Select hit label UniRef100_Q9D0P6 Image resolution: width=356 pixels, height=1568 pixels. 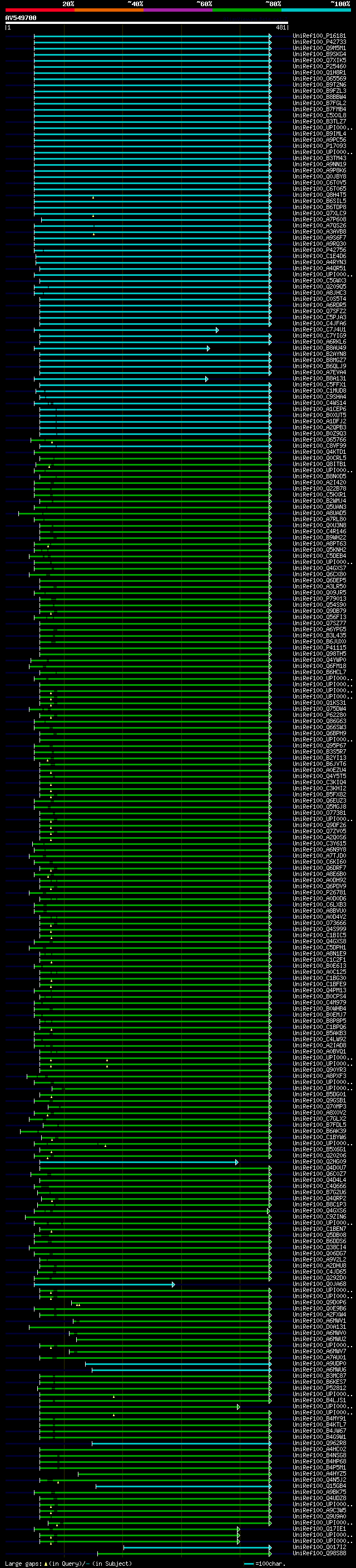pyautogui.click(x=319, y=1303)
